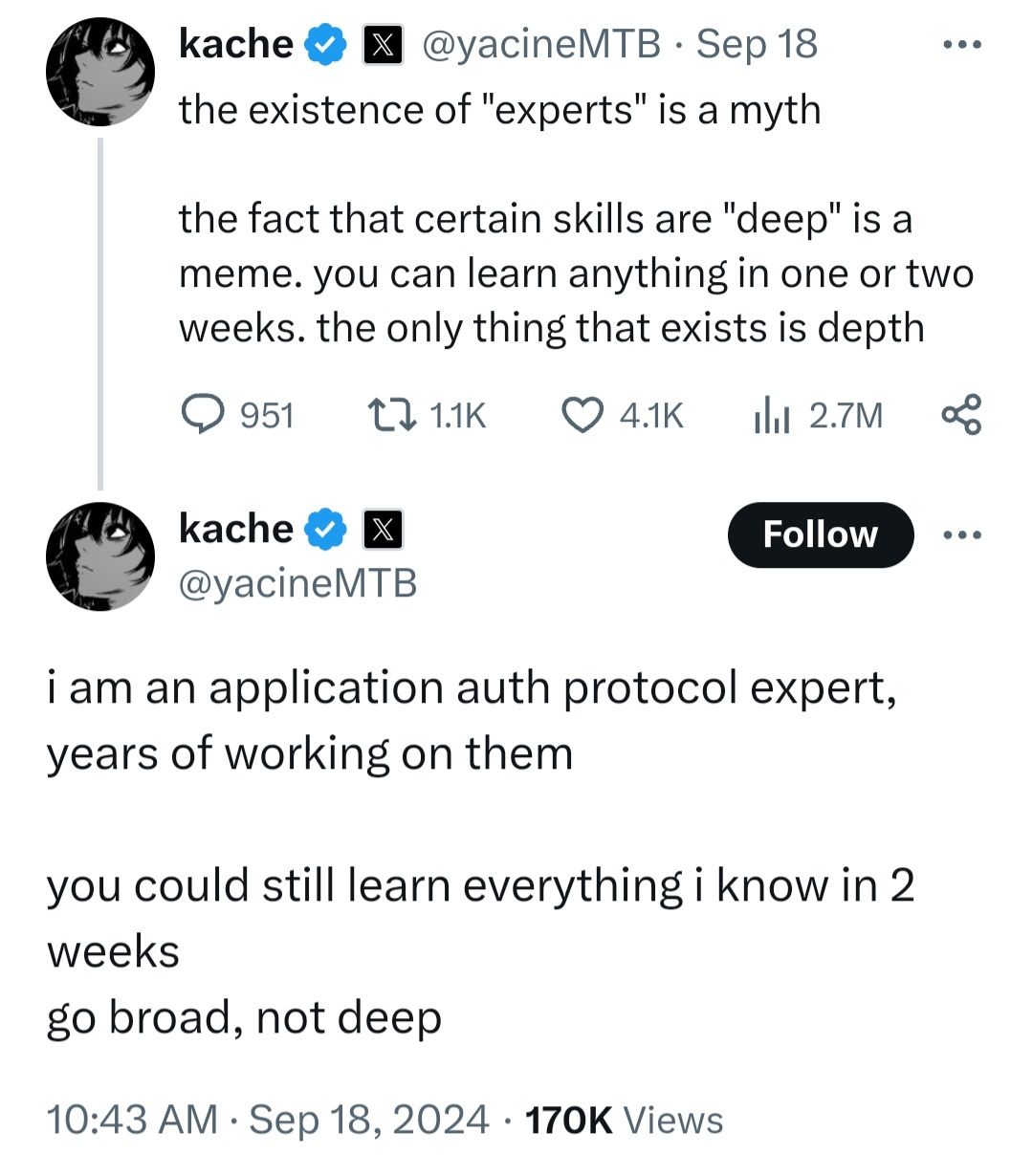The image size is (1033, 1176).
Task: Click the repost arrows icon
Action: 390,415
